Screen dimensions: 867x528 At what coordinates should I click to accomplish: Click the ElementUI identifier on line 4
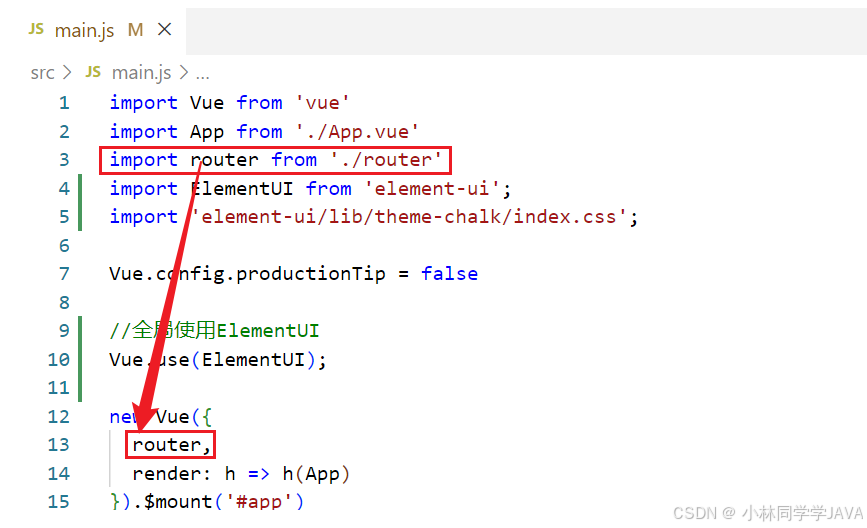(x=242, y=189)
